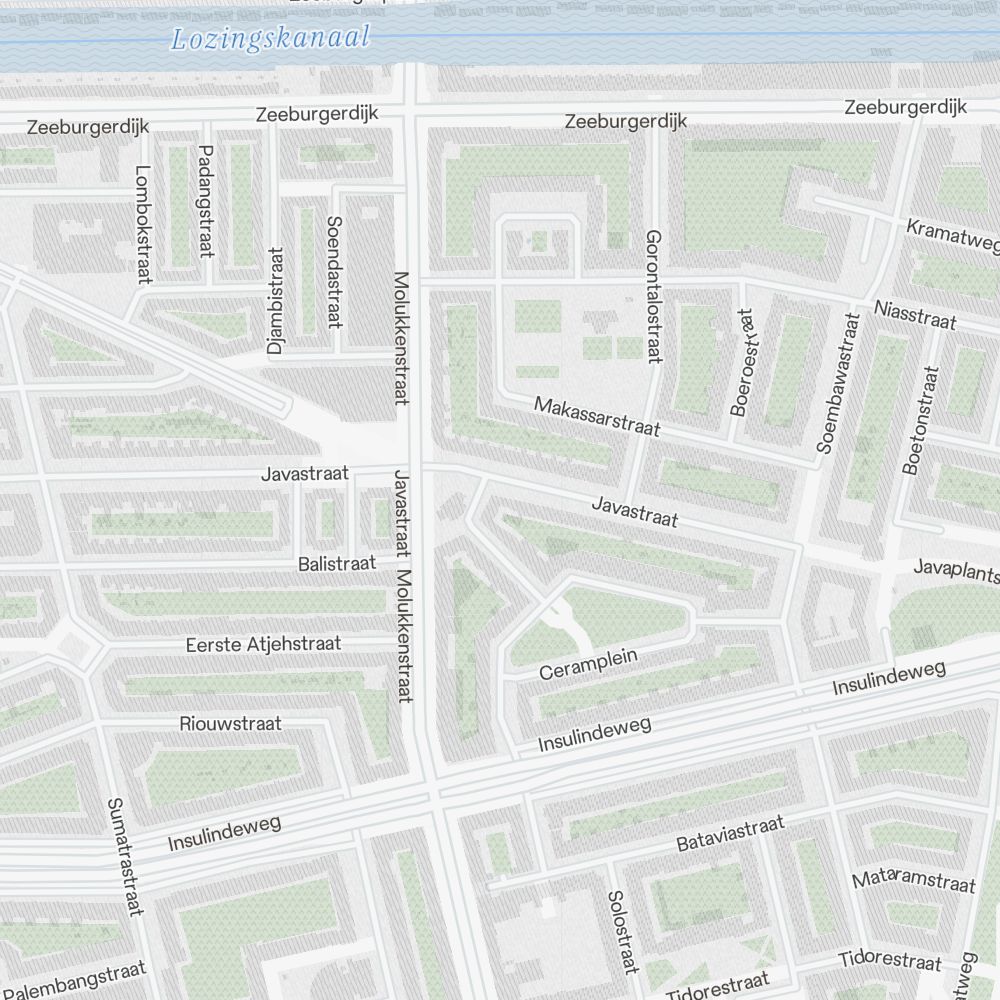Select the Lombokstraat street label

click(x=141, y=223)
